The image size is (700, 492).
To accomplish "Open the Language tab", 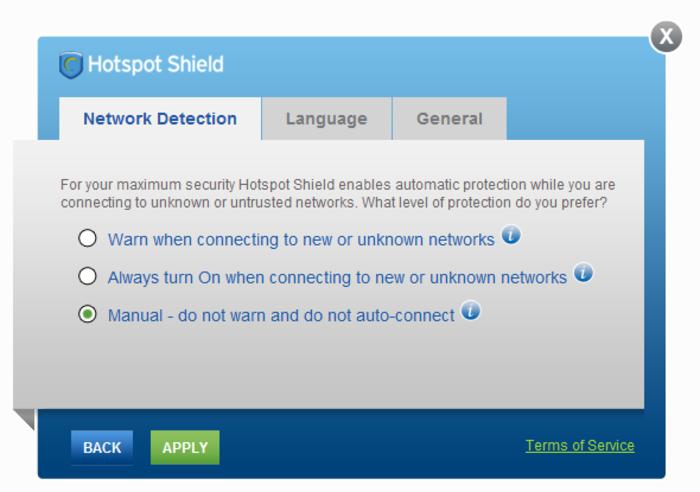I will [327, 119].
